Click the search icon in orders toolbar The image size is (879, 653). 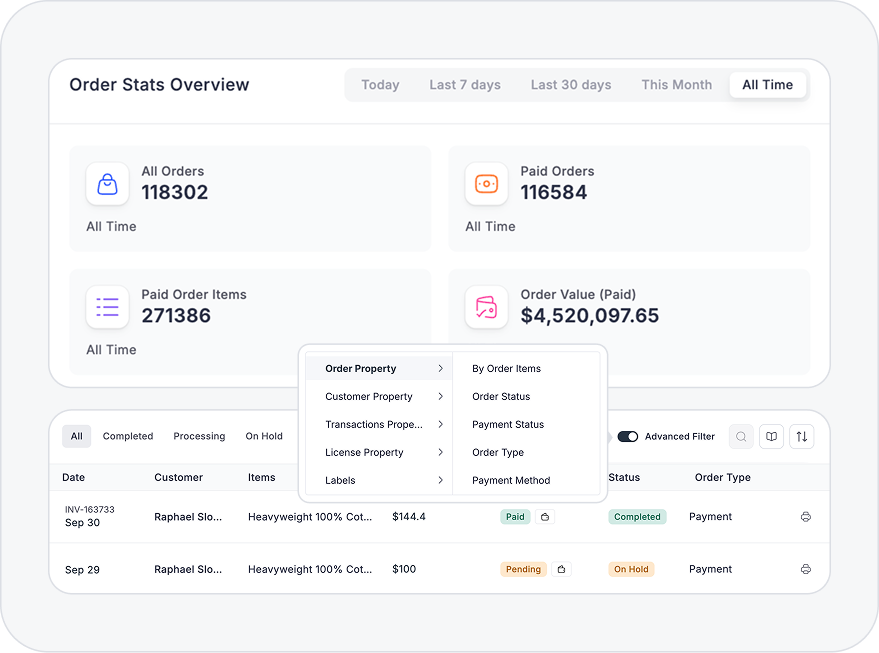pyautogui.click(x=741, y=437)
